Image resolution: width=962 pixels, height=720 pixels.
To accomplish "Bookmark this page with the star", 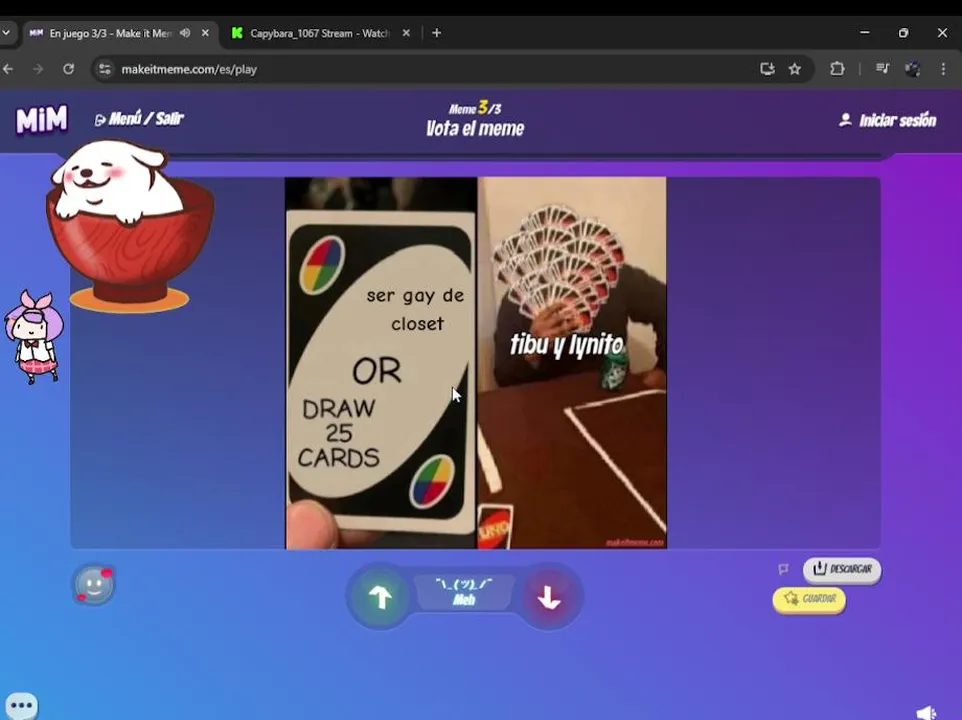I will coord(795,69).
